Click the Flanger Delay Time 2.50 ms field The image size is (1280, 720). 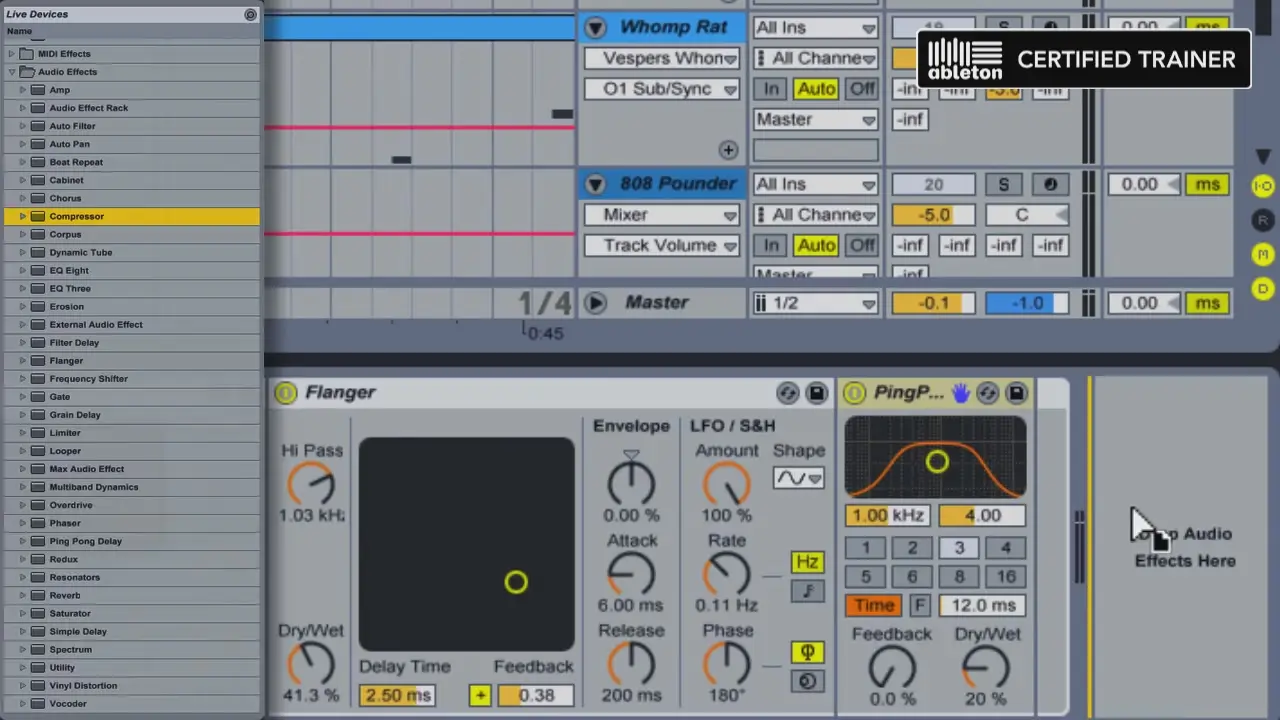click(397, 695)
